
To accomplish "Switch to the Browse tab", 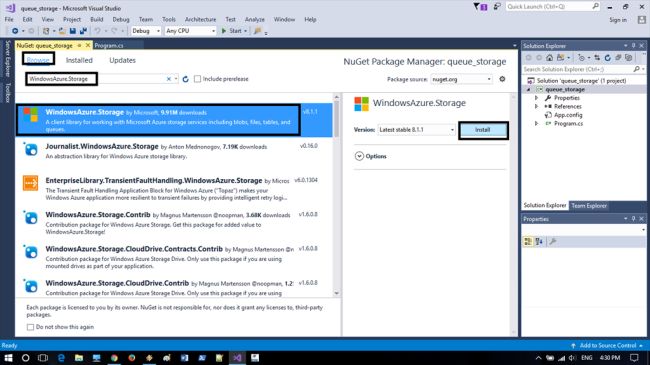I will [x=38, y=60].
